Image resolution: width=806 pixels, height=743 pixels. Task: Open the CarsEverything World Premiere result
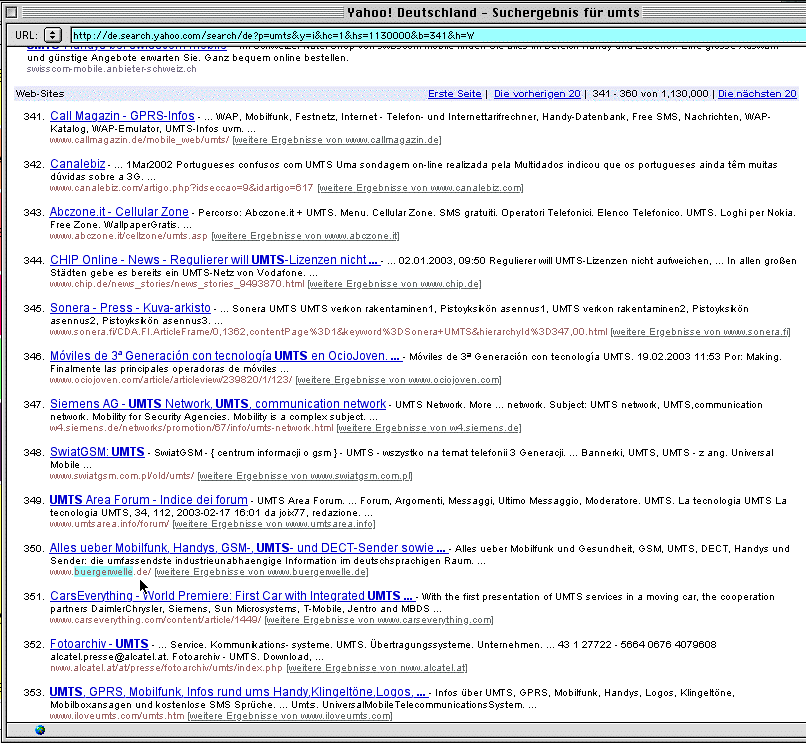[231, 596]
